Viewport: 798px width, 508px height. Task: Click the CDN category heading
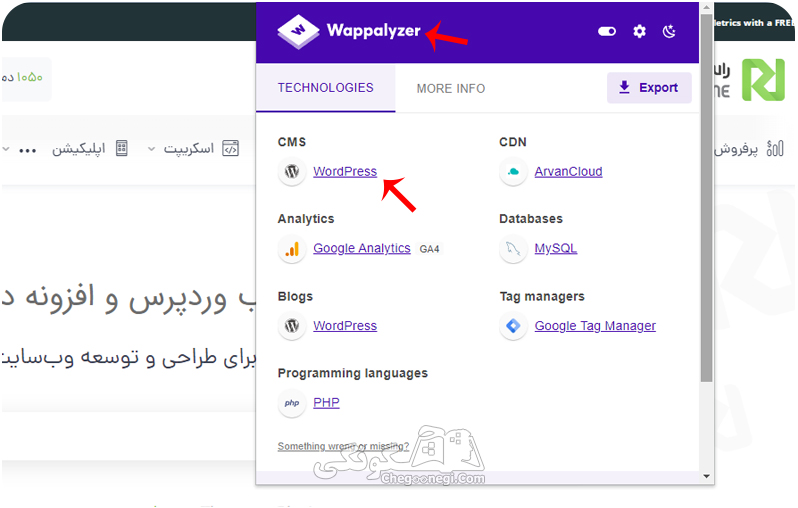[x=512, y=142]
